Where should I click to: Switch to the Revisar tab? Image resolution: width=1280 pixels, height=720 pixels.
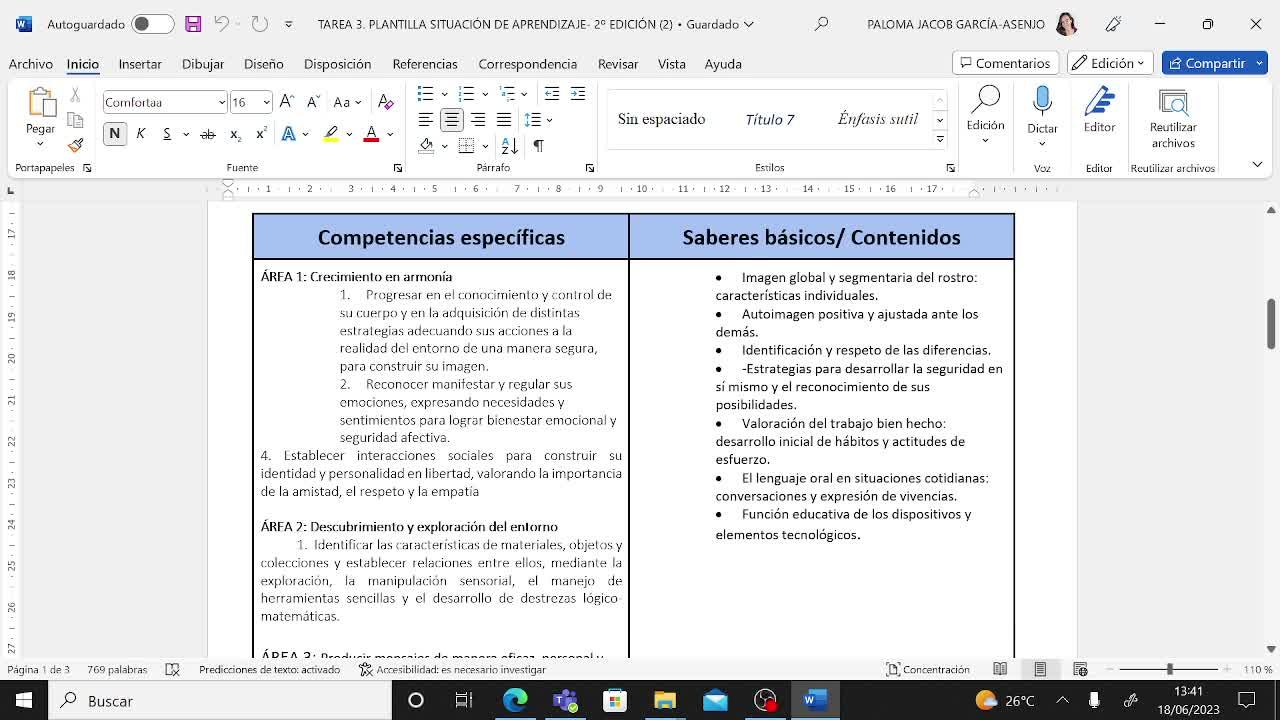pyautogui.click(x=618, y=63)
